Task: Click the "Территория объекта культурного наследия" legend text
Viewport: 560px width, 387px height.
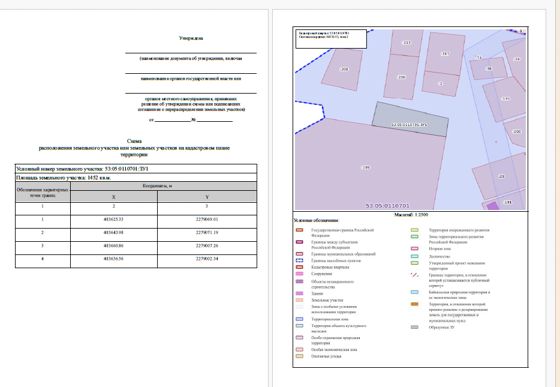Action: point(339,328)
